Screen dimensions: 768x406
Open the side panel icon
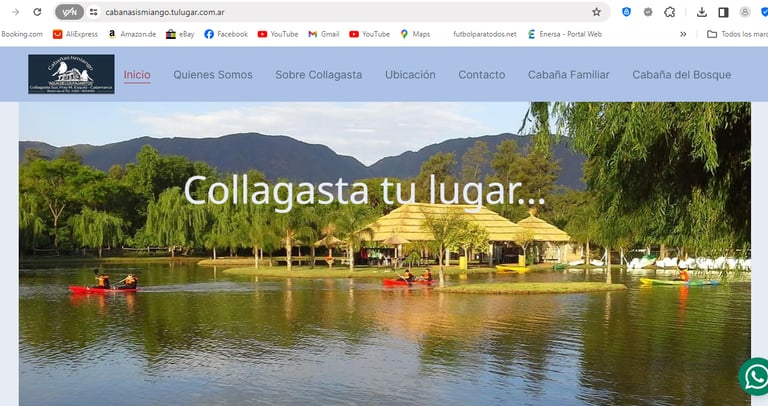click(x=723, y=12)
